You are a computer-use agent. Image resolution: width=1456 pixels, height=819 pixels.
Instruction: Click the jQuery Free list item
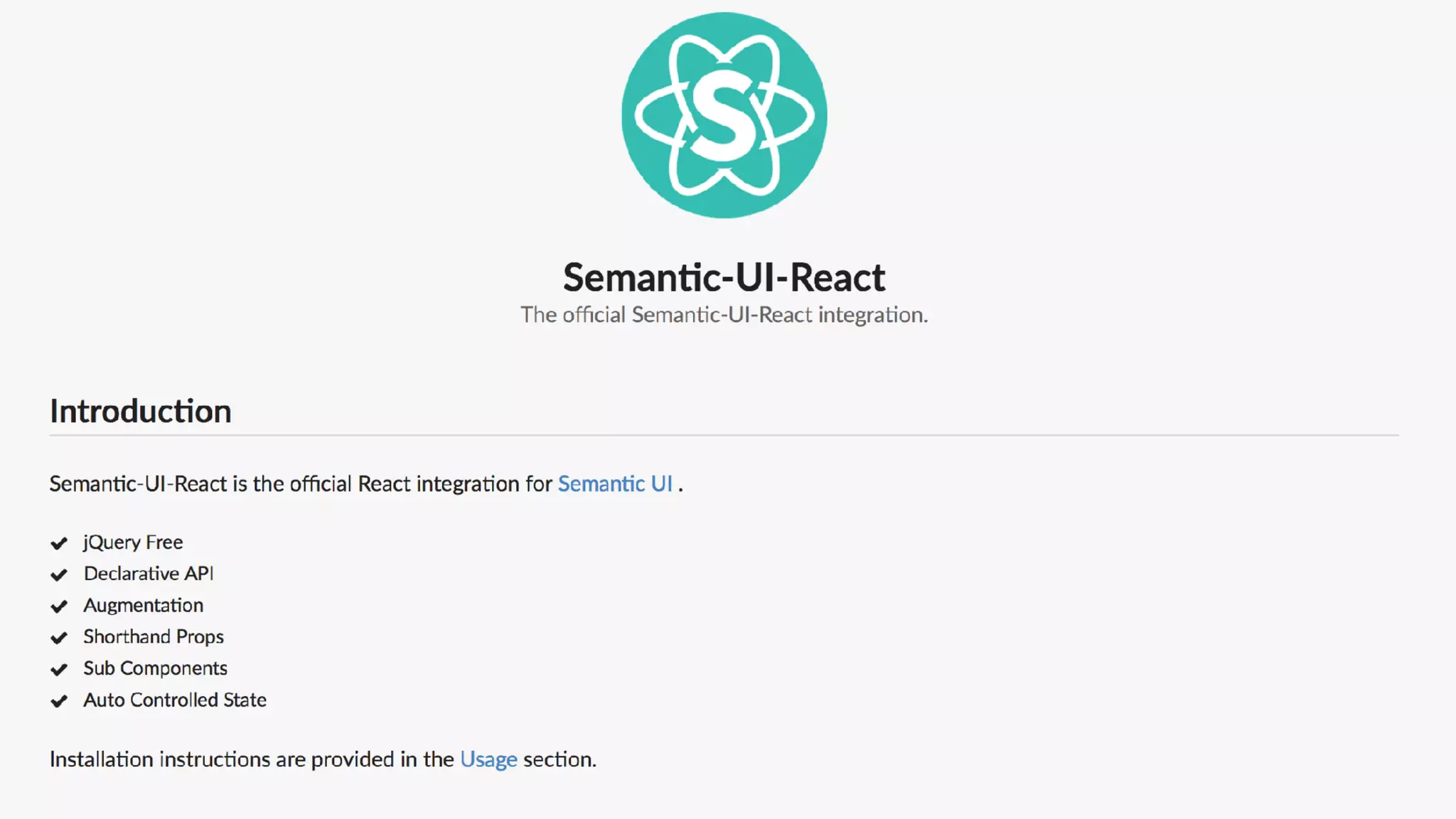(x=133, y=542)
